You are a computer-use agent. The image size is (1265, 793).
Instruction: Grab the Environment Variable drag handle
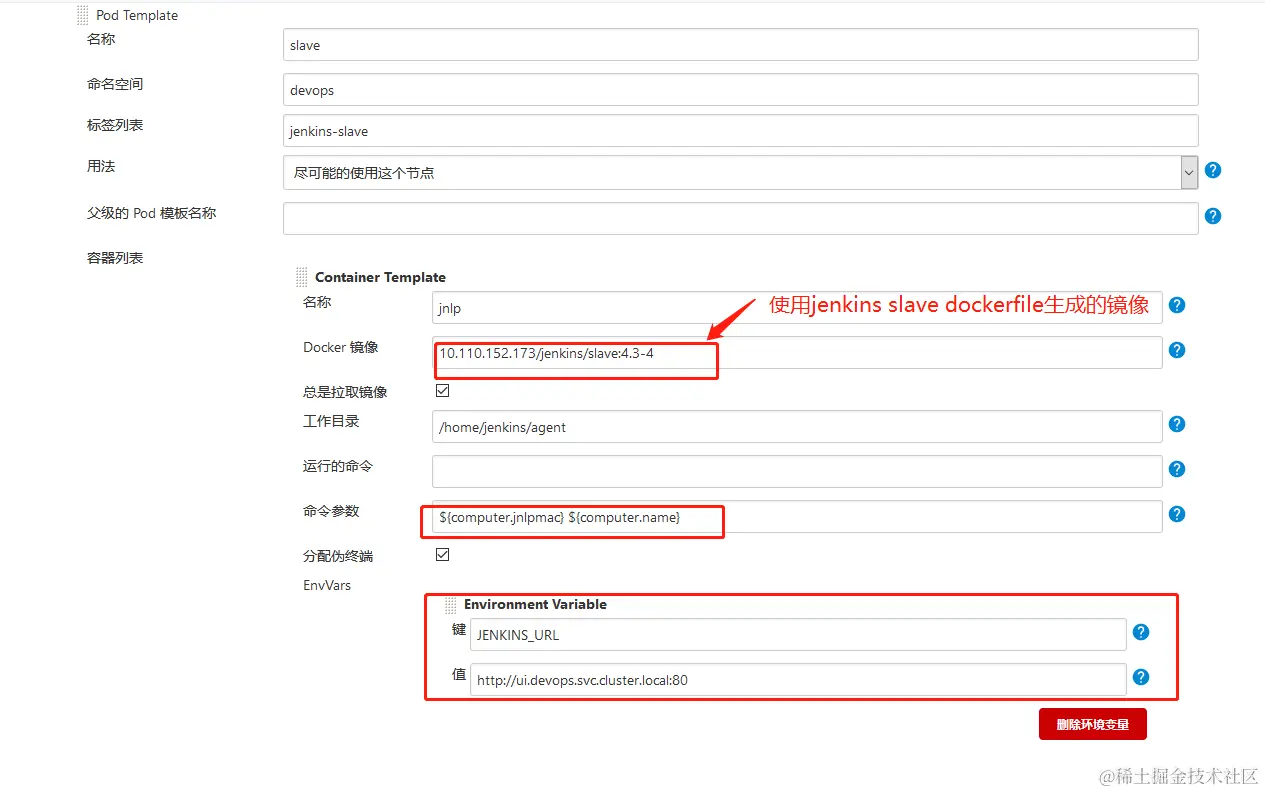click(450, 604)
